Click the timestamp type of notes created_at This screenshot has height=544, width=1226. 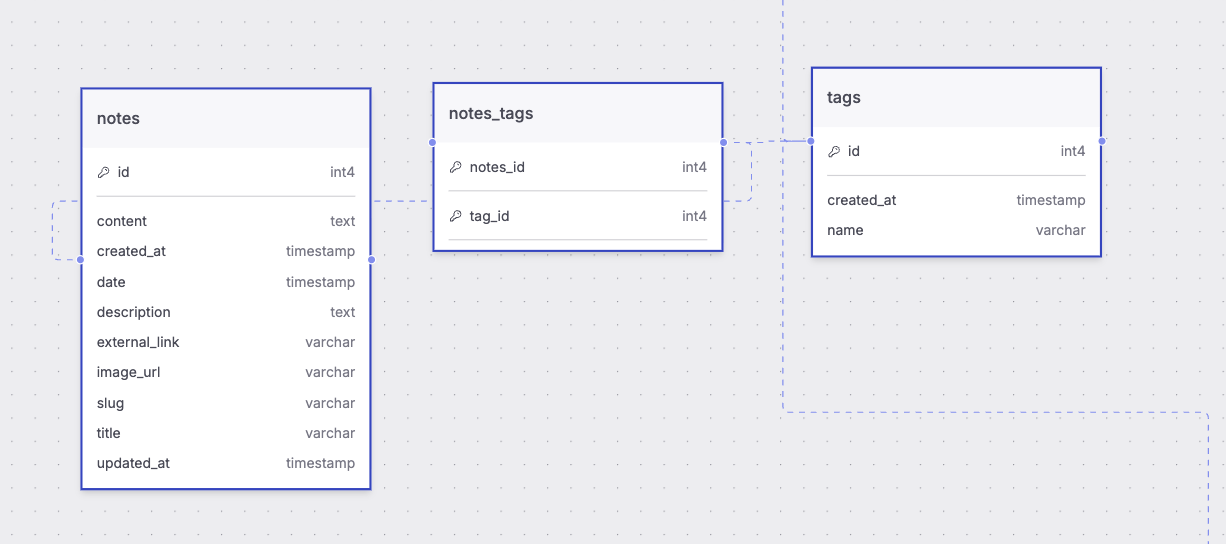(x=320, y=251)
